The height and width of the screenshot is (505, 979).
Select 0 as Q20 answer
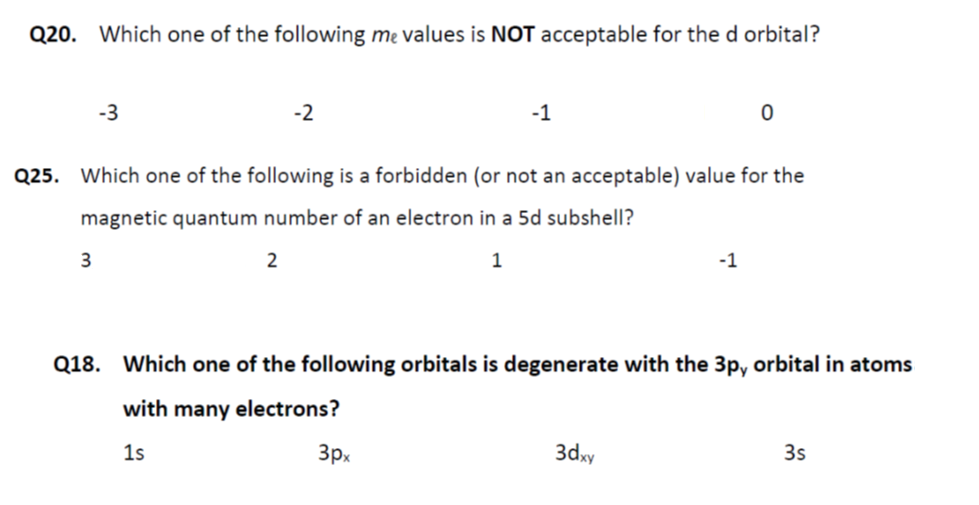[x=766, y=113]
